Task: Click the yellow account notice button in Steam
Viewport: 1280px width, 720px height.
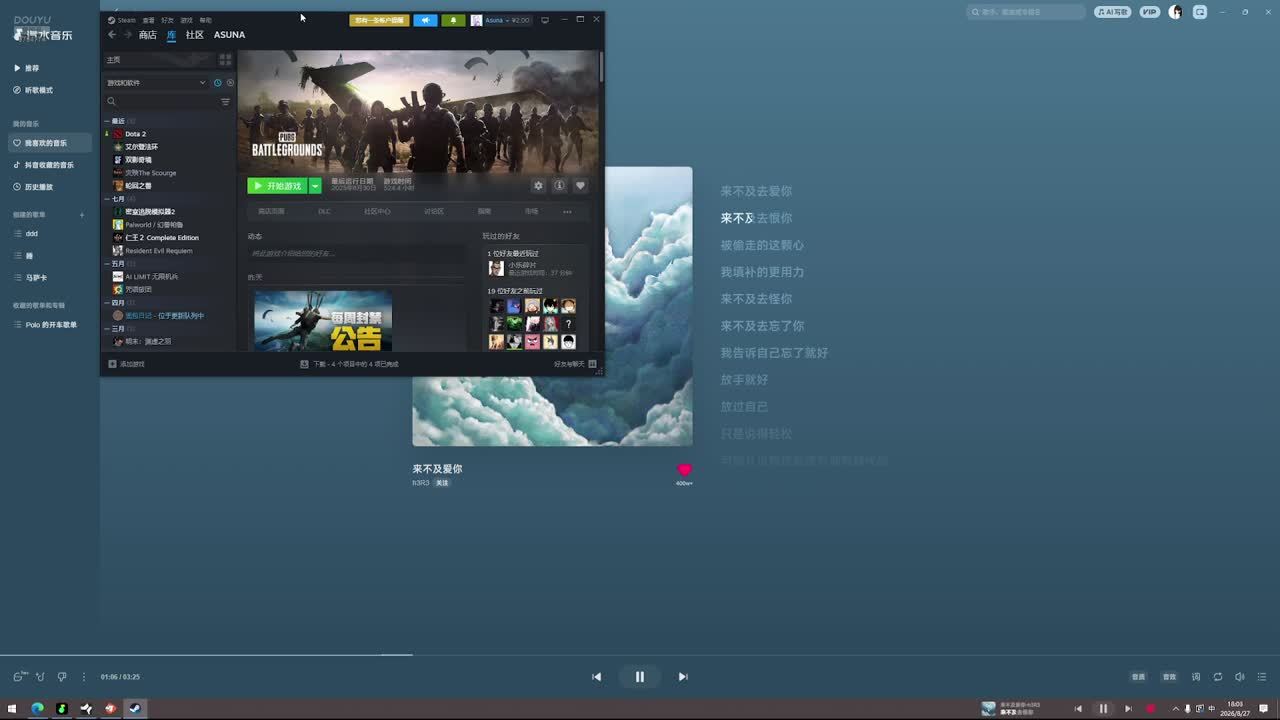Action: 379,20
